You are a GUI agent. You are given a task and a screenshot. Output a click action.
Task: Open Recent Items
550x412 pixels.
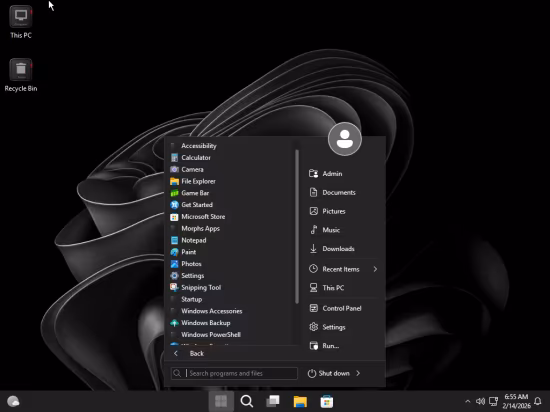click(334, 269)
